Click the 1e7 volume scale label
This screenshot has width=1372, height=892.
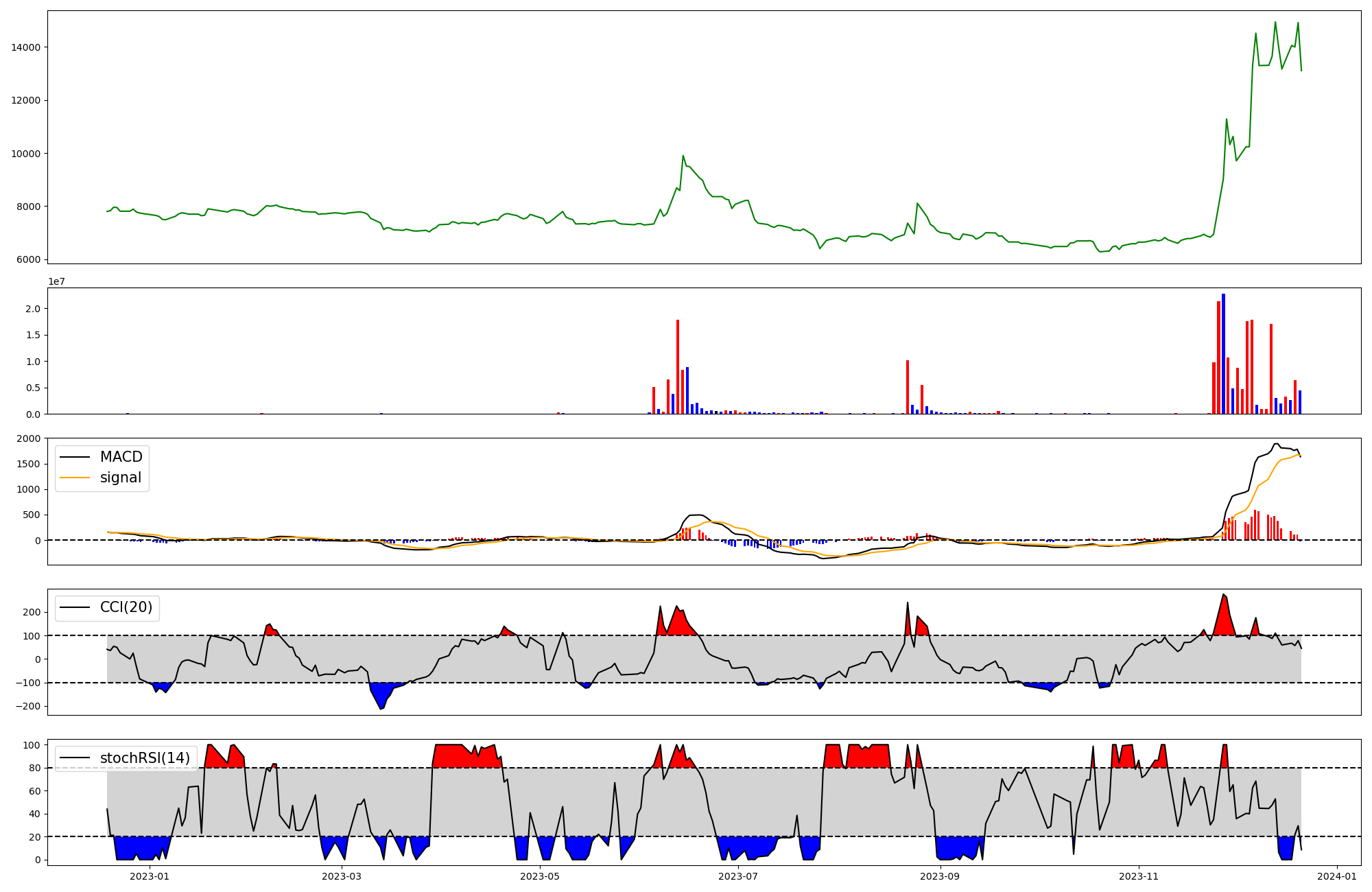coord(56,281)
